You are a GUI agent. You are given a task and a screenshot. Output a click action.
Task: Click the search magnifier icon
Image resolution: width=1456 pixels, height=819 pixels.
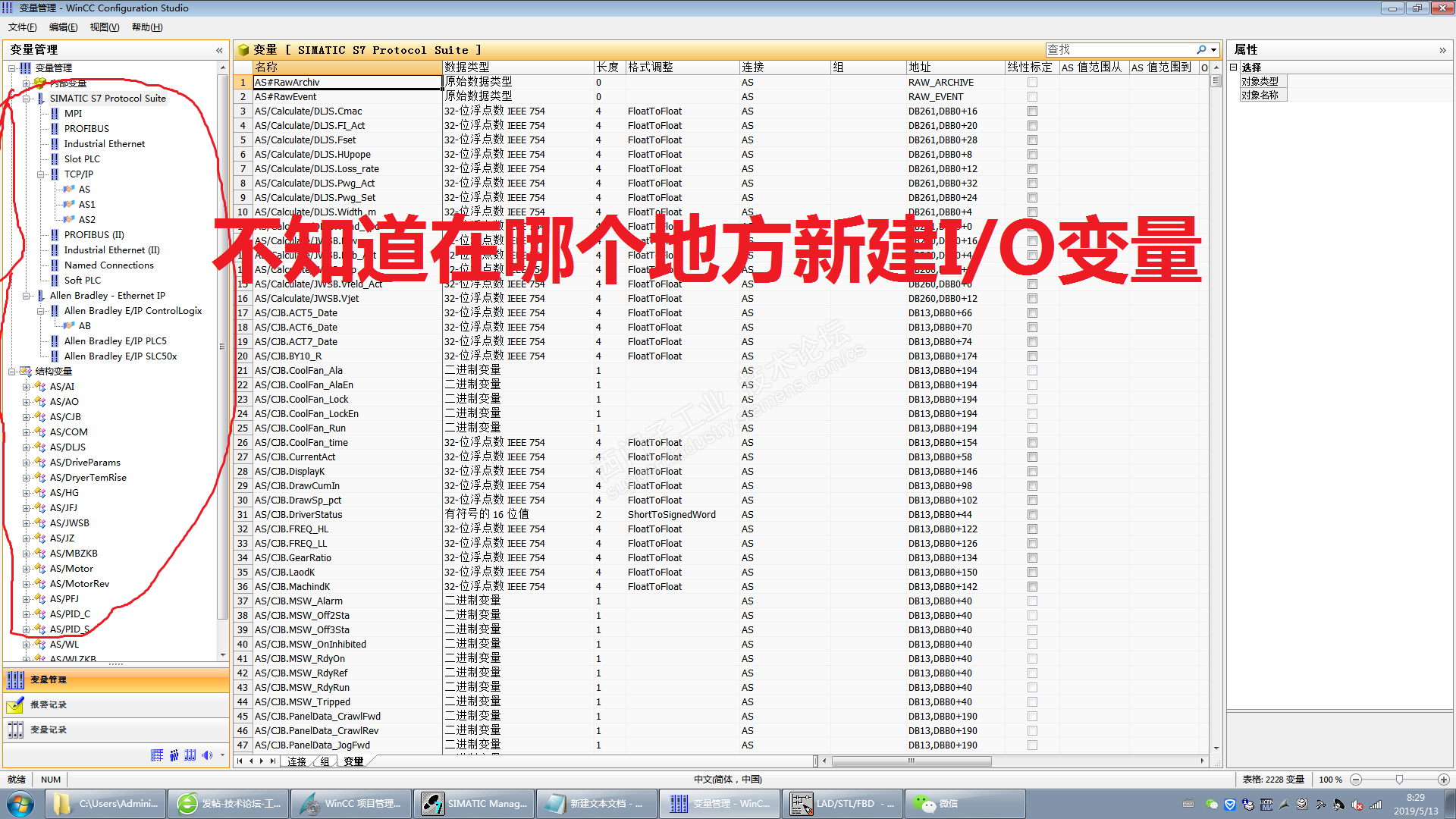(x=1201, y=50)
